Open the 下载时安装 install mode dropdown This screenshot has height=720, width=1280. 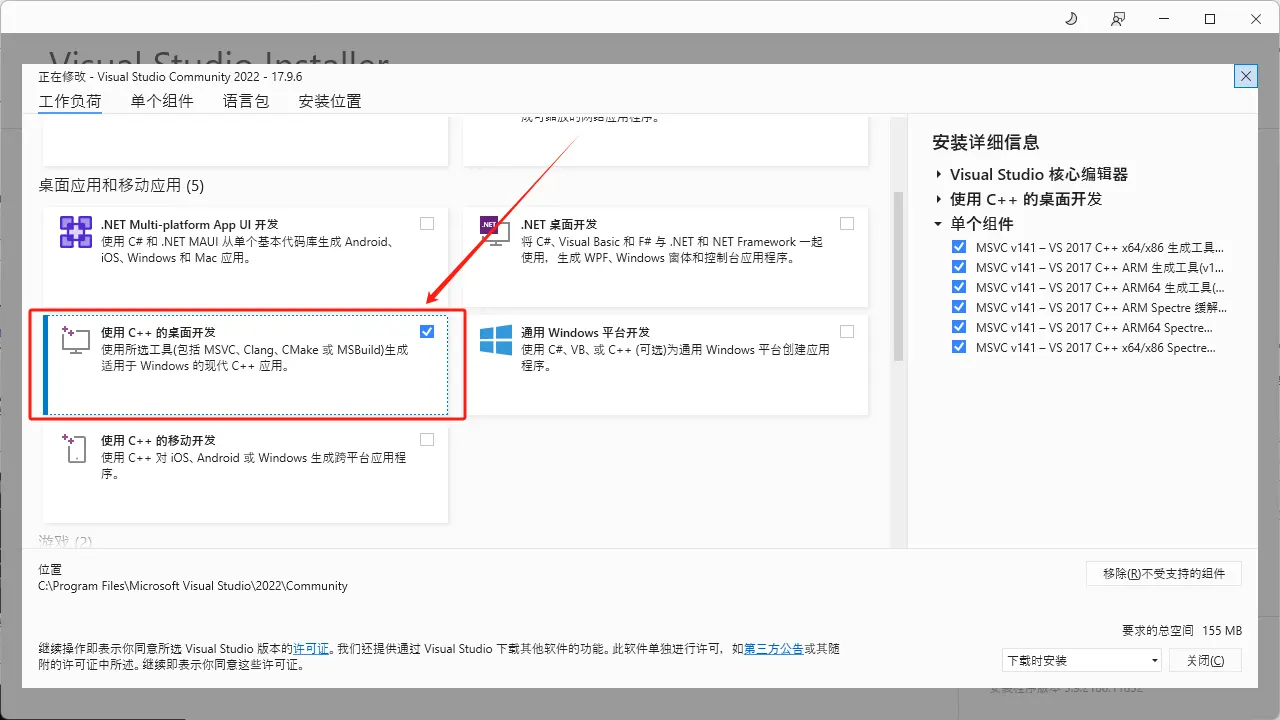tap(1082, 660)
